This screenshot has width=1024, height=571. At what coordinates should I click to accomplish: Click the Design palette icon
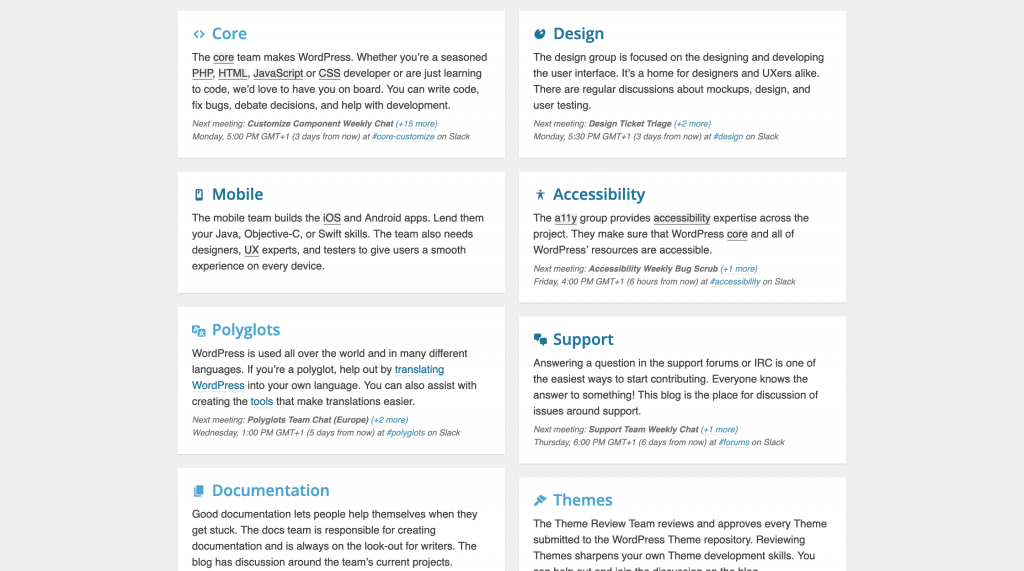(x=540, y=34)
